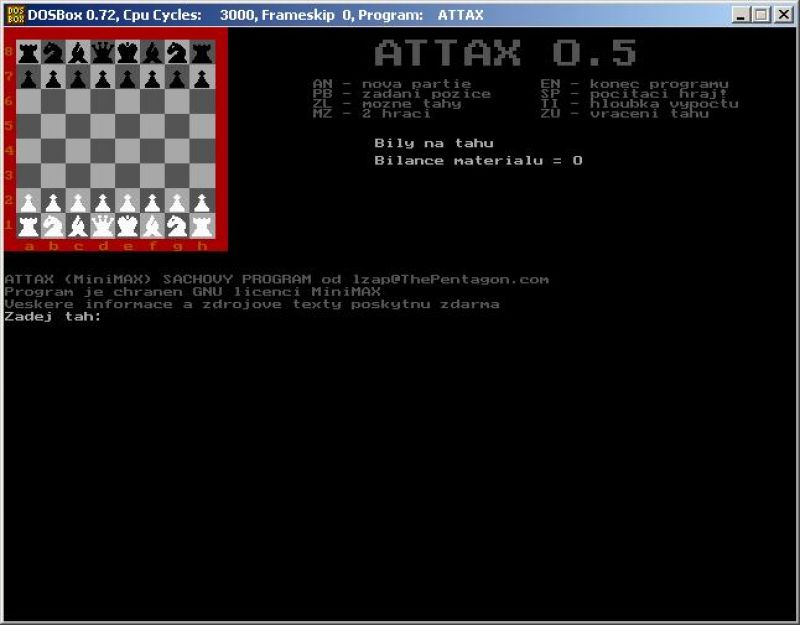Click the file label 'a' under the board
This screenshot has width=800, height=625.
coord(29,246)
